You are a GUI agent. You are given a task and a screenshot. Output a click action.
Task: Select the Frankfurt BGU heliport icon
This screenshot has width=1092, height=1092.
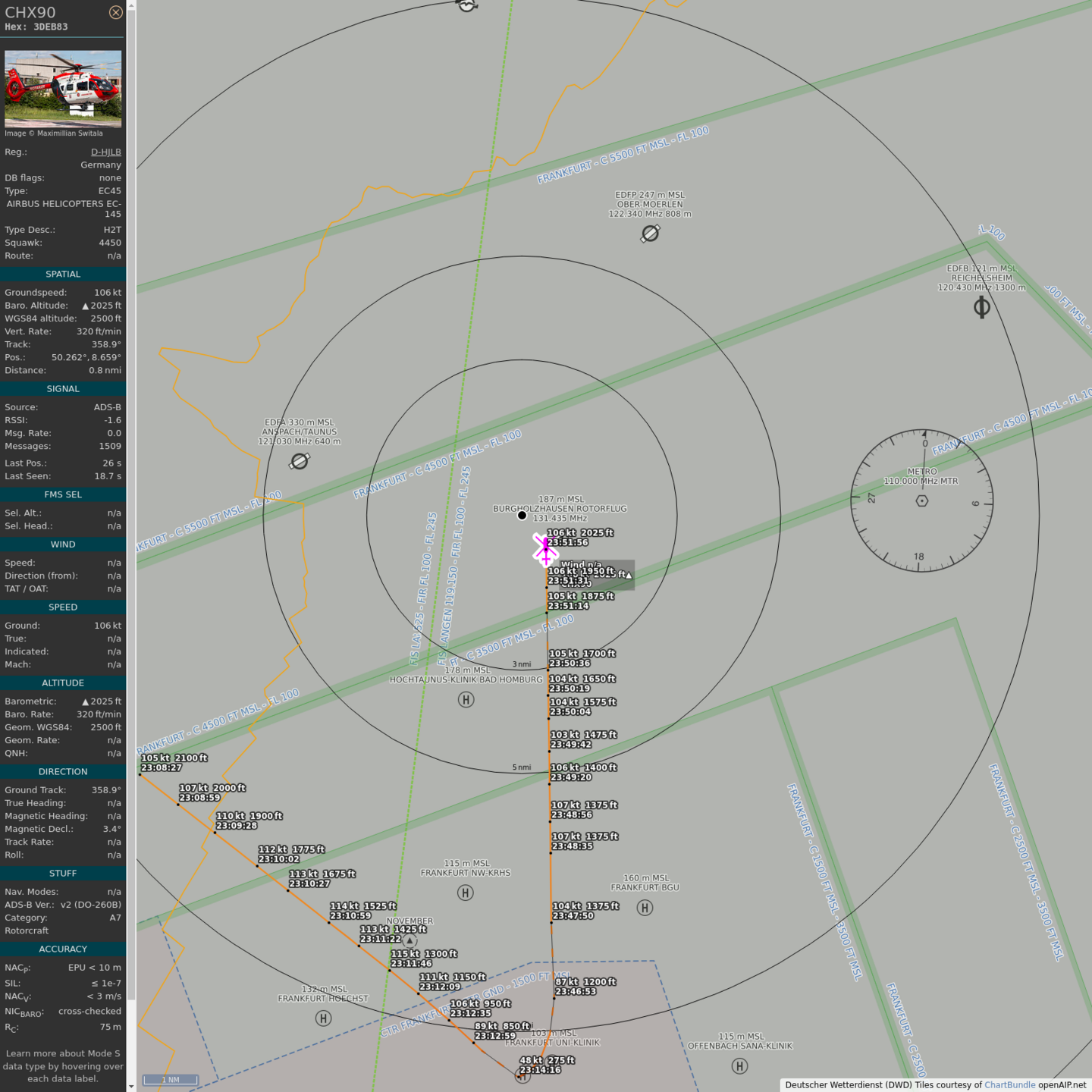(x=645, y=908)
